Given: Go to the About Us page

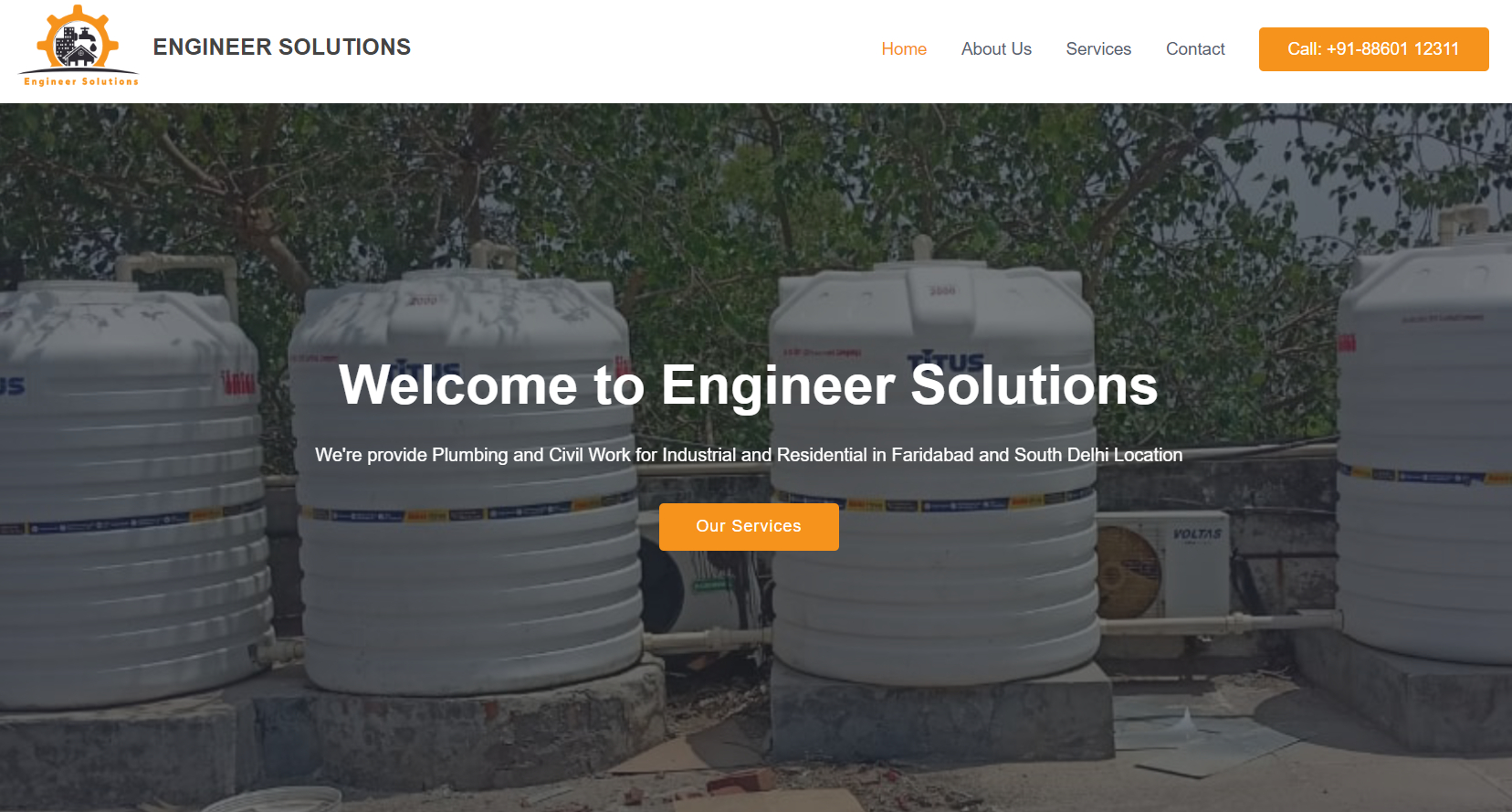Looking at the screenshot, I should pos(996,49).
